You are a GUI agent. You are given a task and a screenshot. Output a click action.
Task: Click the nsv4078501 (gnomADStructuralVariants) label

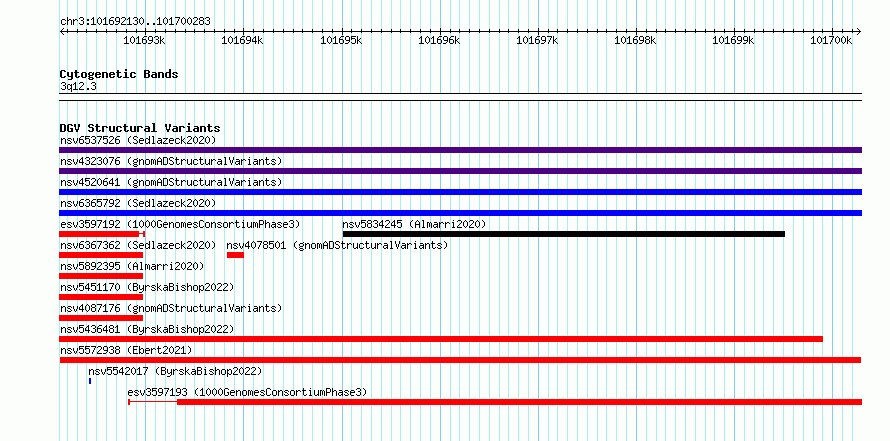tap(337, 245)
